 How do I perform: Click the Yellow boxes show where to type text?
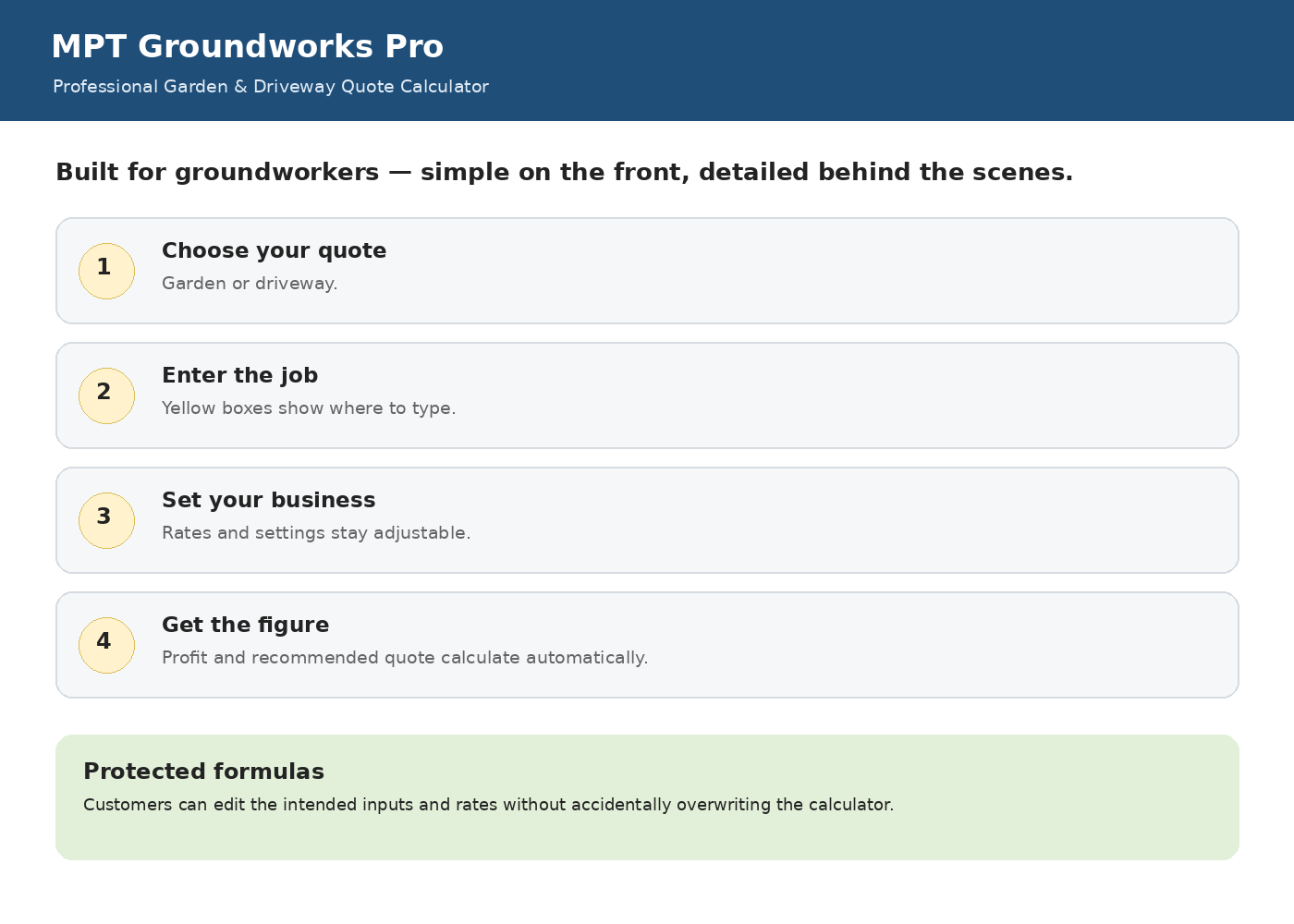tap(309, 408)
